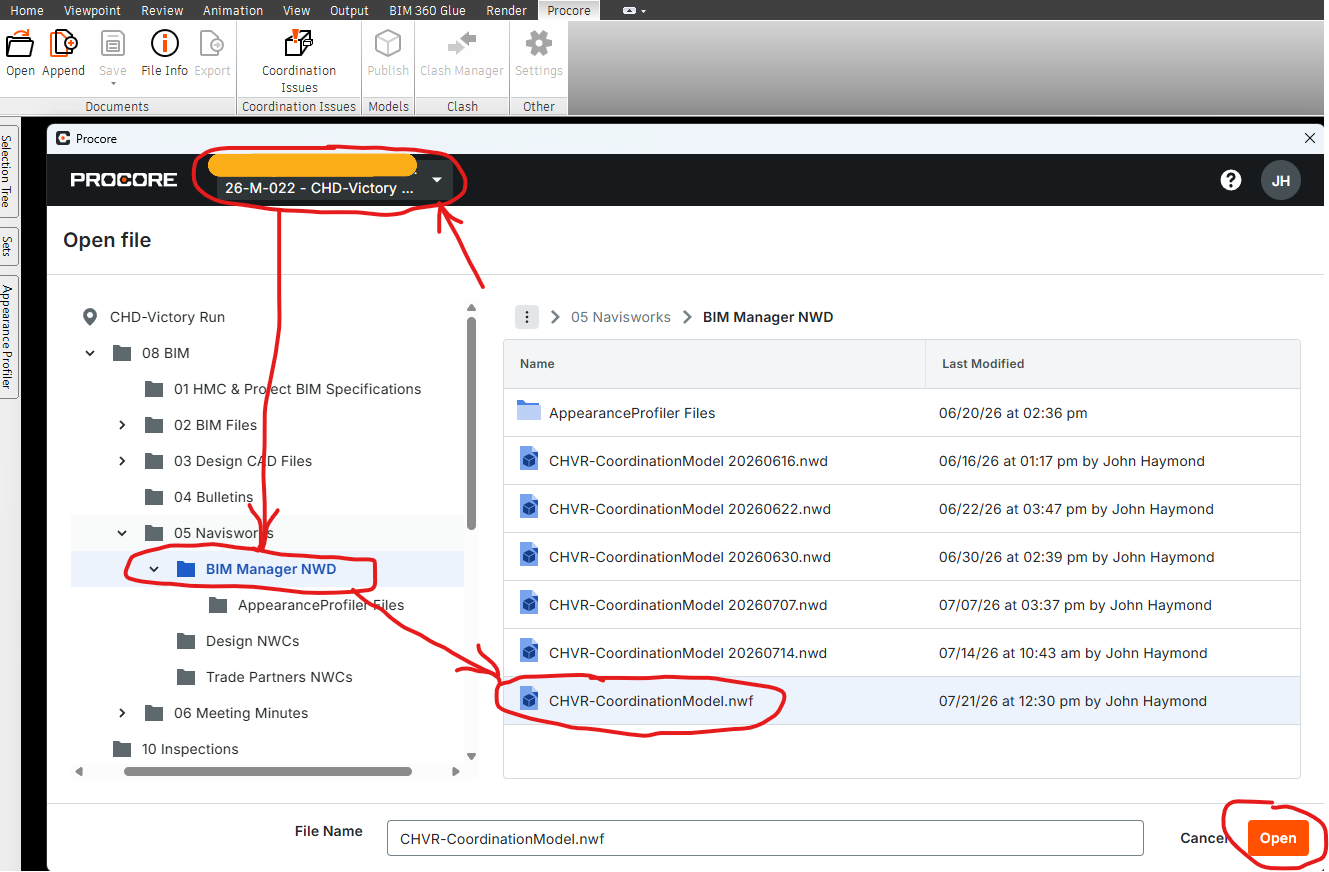Select the Trade Partners NWCs folder
The height and width of the screenshot is (872, 1329).
pos(279,677)
